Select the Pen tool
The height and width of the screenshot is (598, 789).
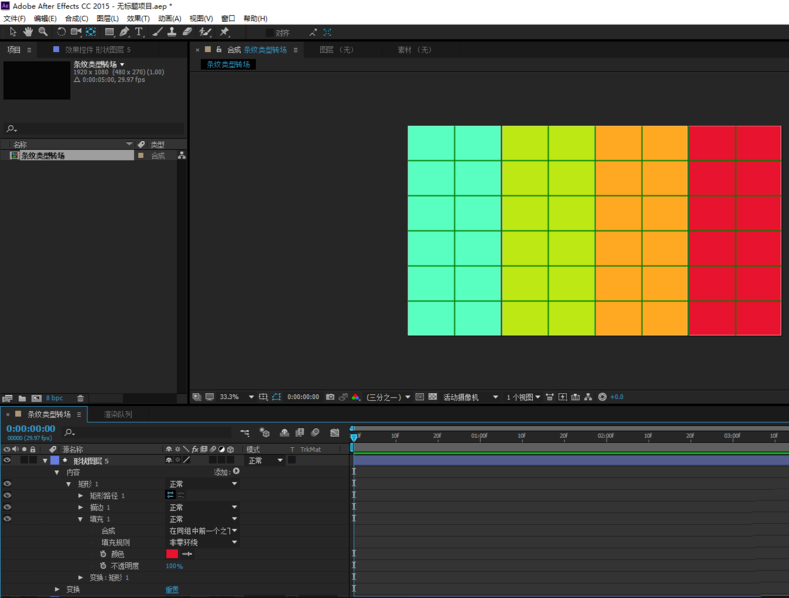pos(124,32)
